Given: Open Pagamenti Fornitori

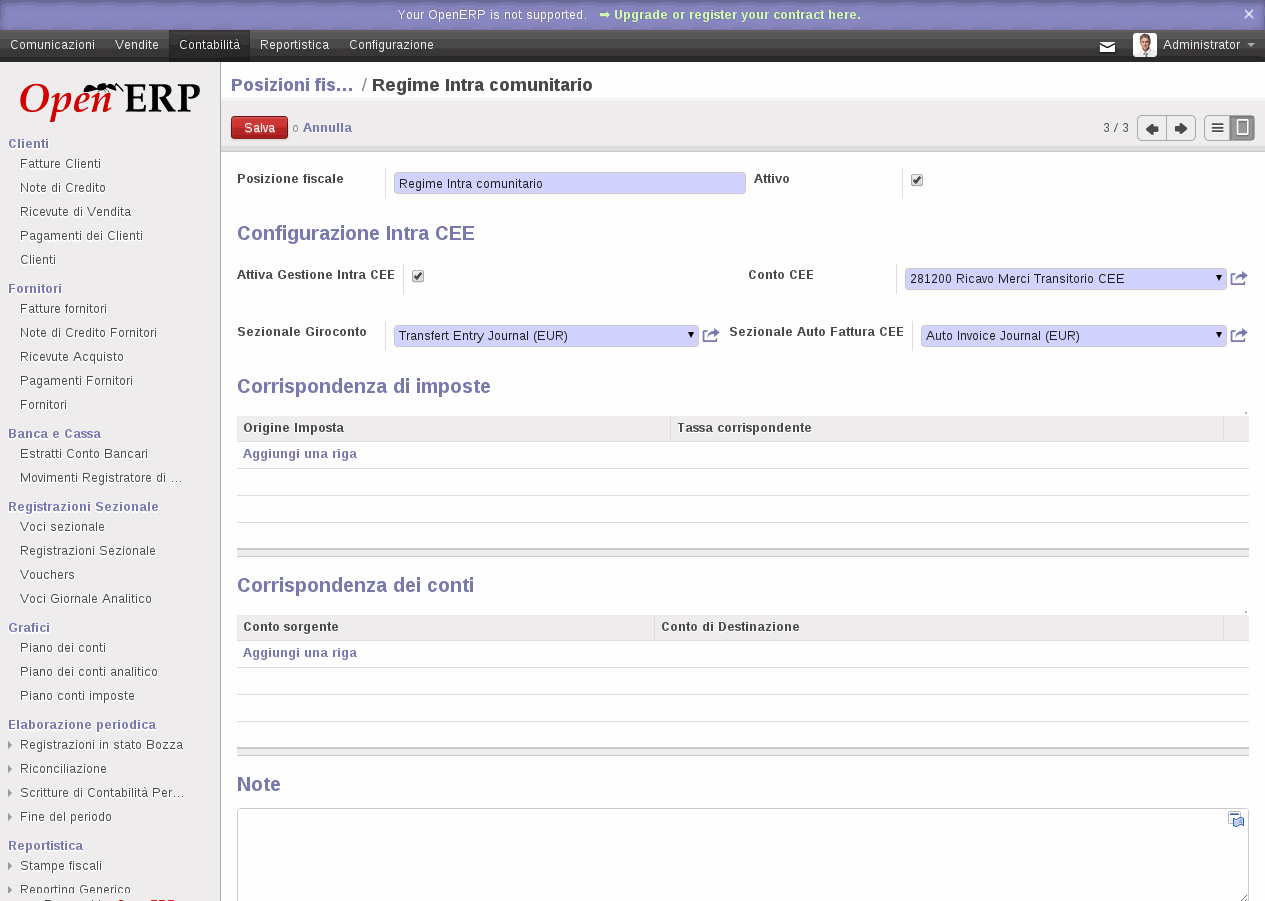Looking at the screenshot, I should point(76,381).
